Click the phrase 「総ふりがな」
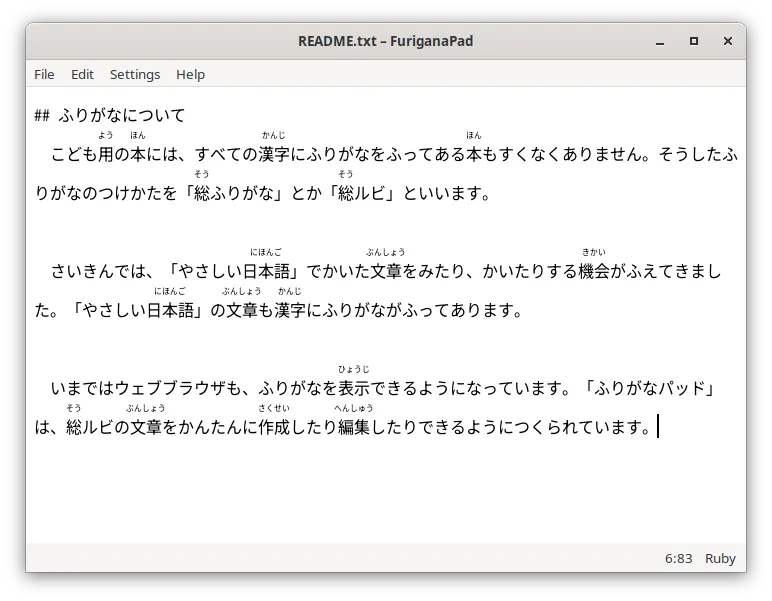The width and height of the screenshot is (772, 601). 234,193
